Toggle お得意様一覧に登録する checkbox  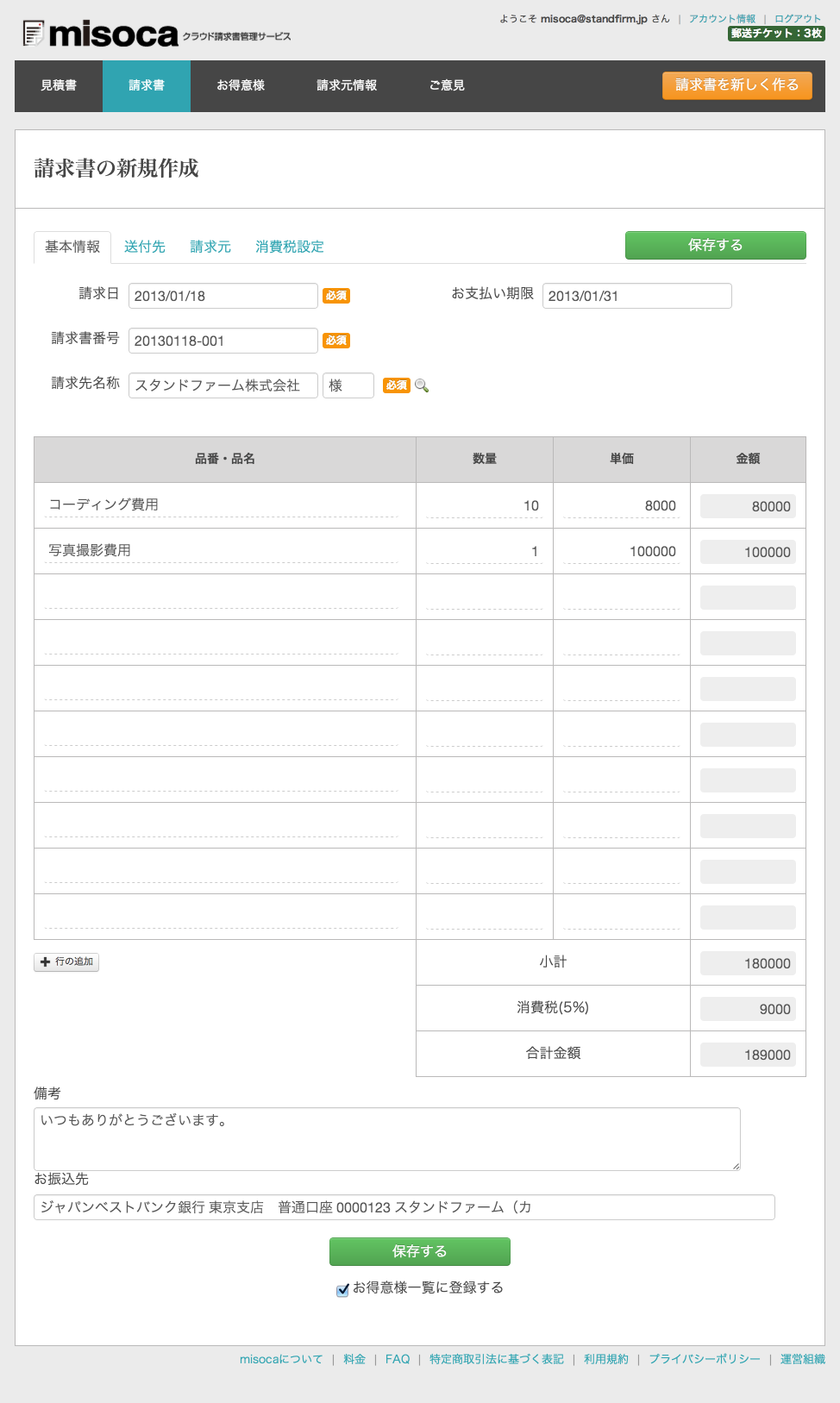point(342,1290)
